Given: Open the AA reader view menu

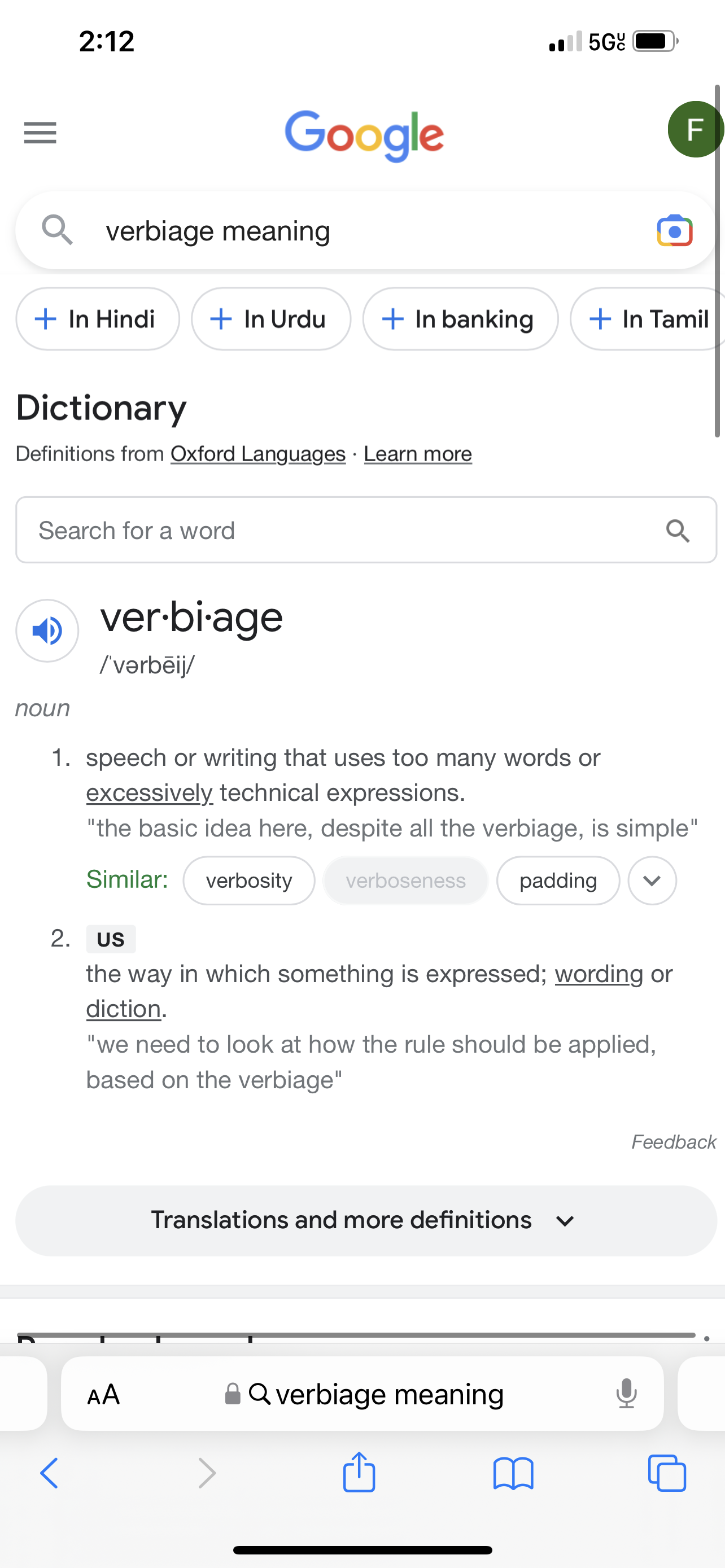Looking at the screenshot, I should coord(103,1395).
